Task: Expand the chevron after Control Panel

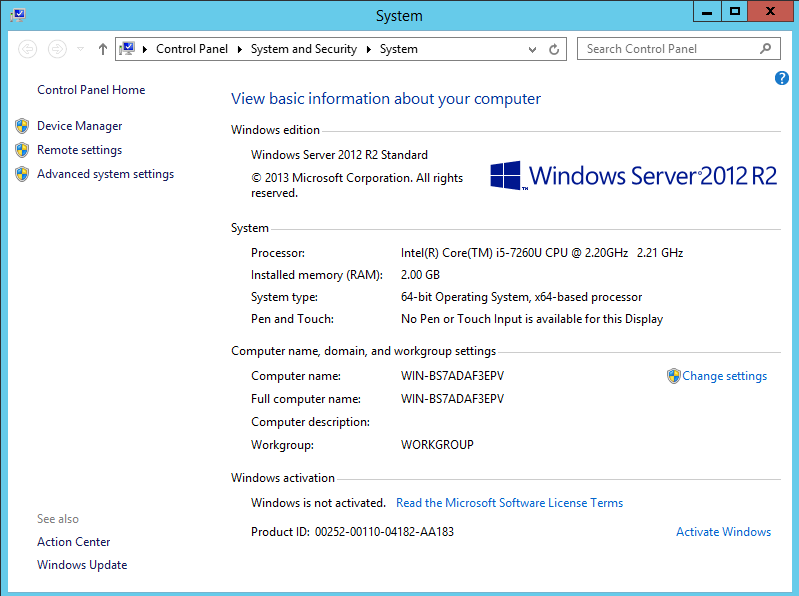Action: (x=239, y=49)
